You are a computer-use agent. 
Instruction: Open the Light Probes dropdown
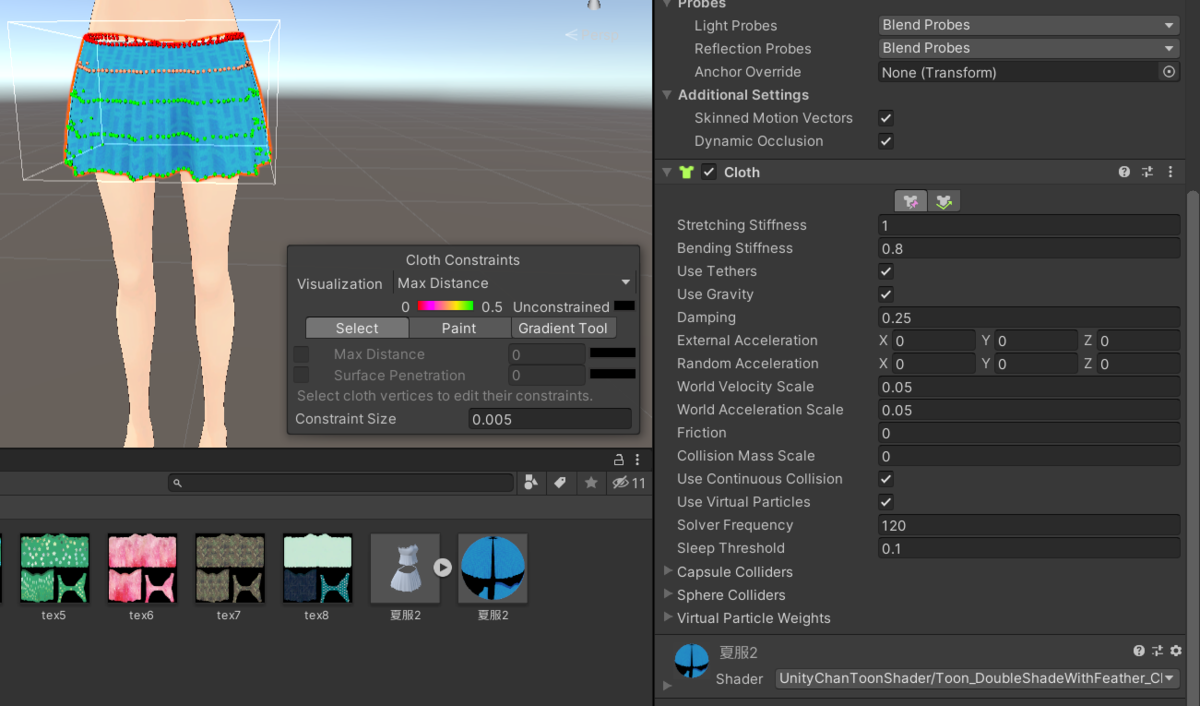coord(1029,25)
